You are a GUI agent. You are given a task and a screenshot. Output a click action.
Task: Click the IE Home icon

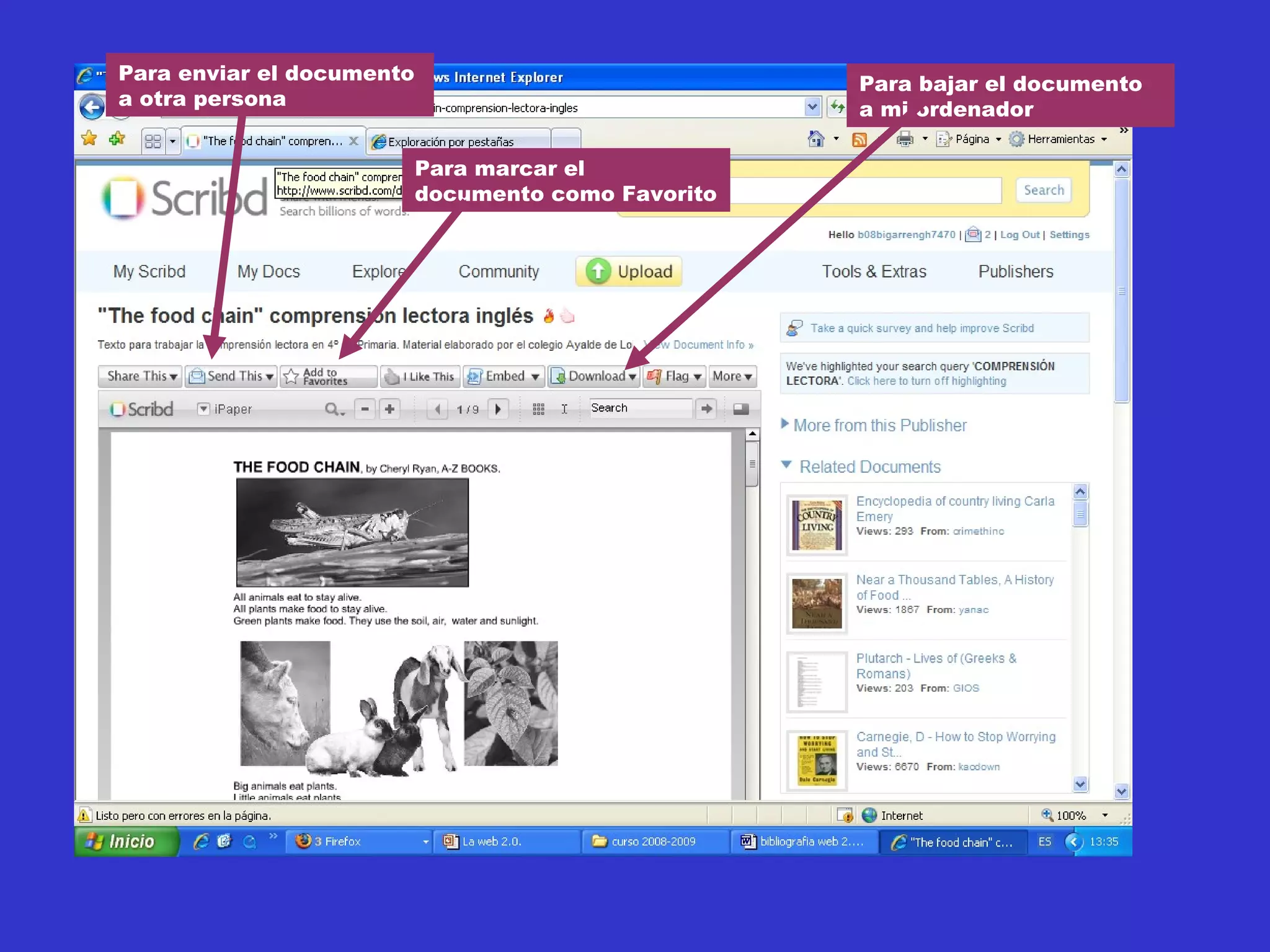816,139
